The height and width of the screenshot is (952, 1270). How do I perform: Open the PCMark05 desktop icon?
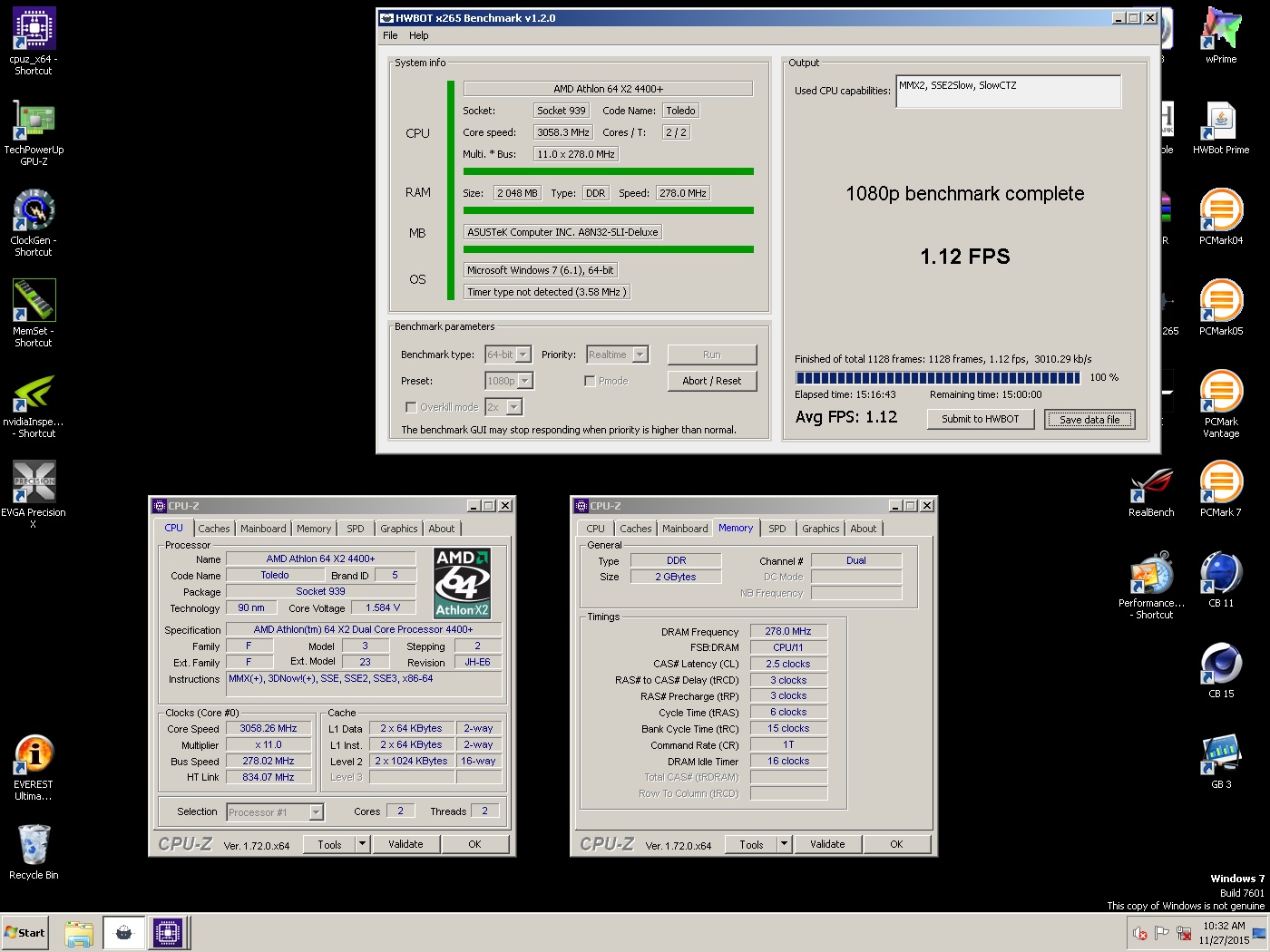1221,306
